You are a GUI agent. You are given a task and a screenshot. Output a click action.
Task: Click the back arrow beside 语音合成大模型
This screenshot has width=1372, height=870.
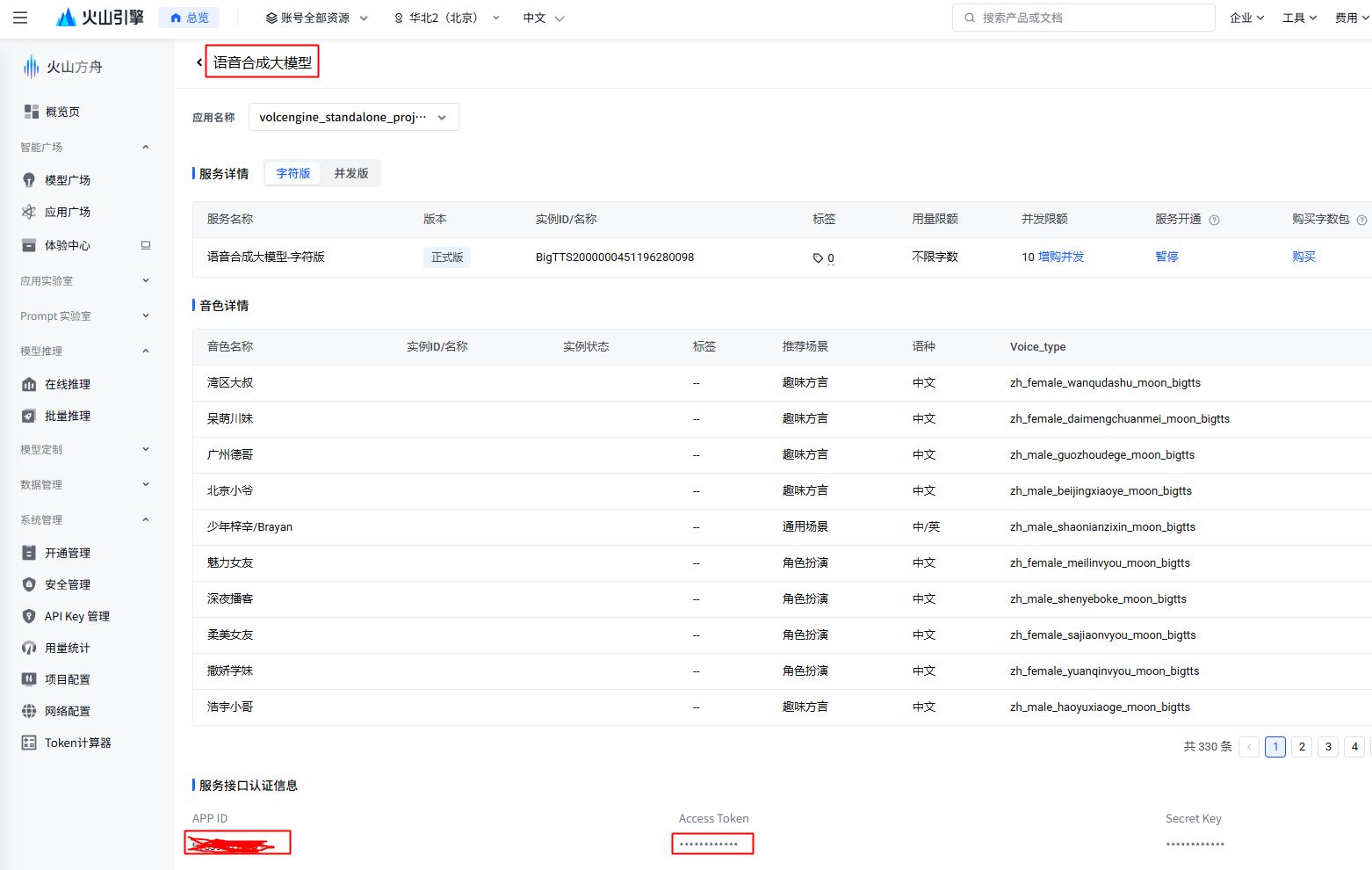tap(199, 62)
